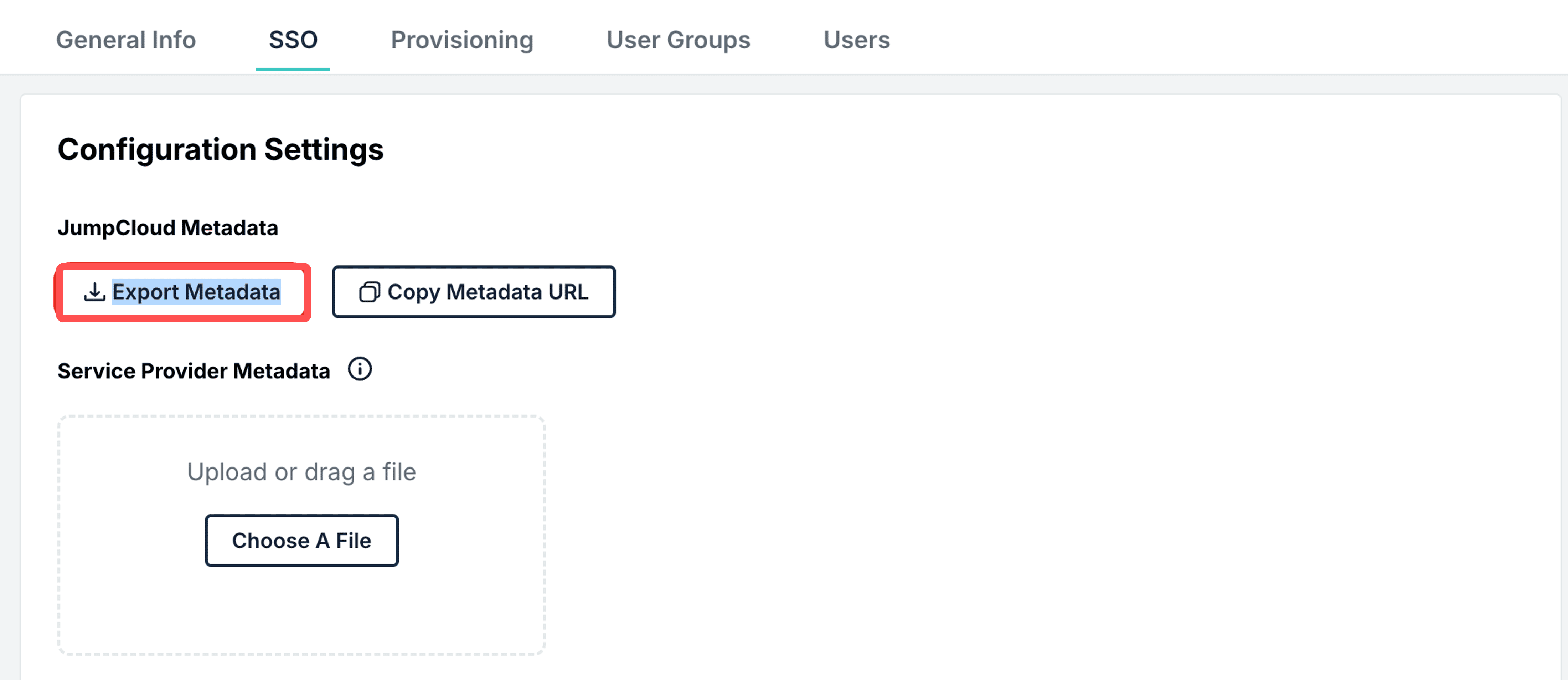Show Service Provider Metadata info tooltip icon
This screenshot has width=1568, height=680.
coord(360,369)
